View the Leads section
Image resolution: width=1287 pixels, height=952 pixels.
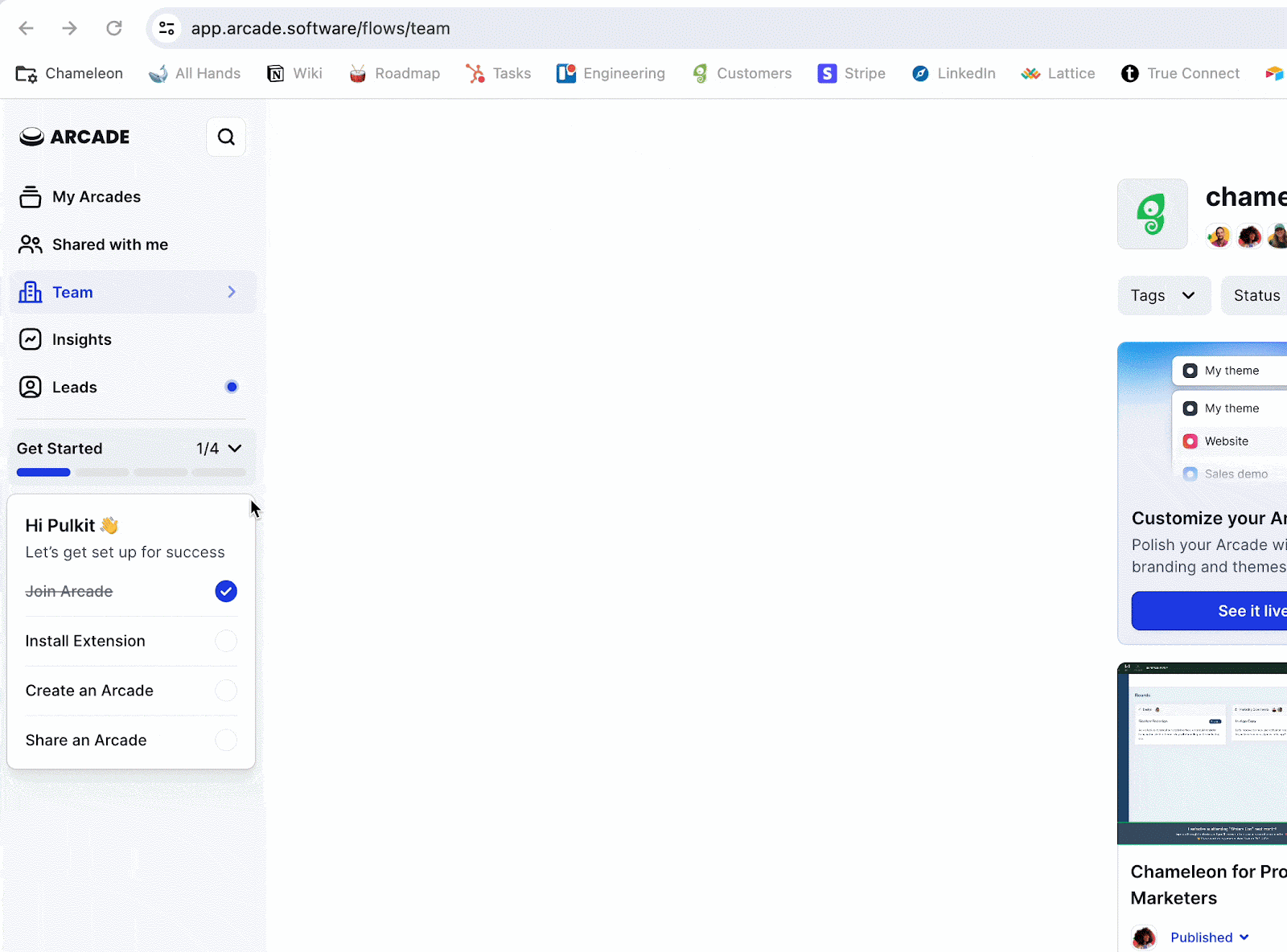pos(74,387)
